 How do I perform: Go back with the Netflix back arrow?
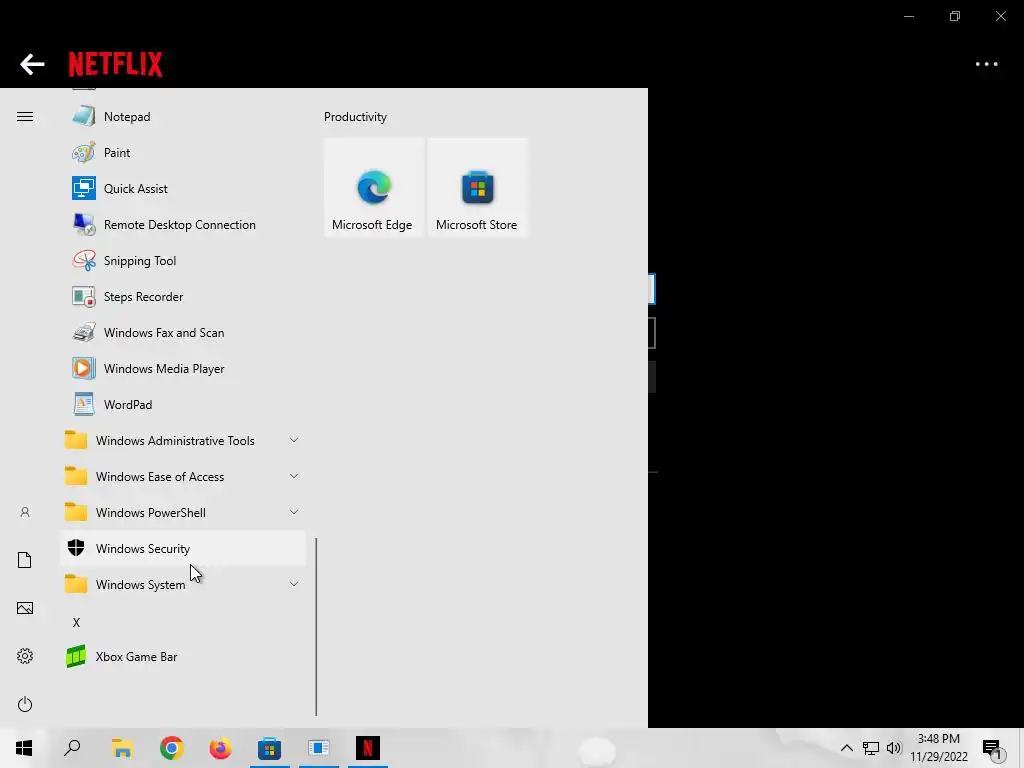coord(32,64)
